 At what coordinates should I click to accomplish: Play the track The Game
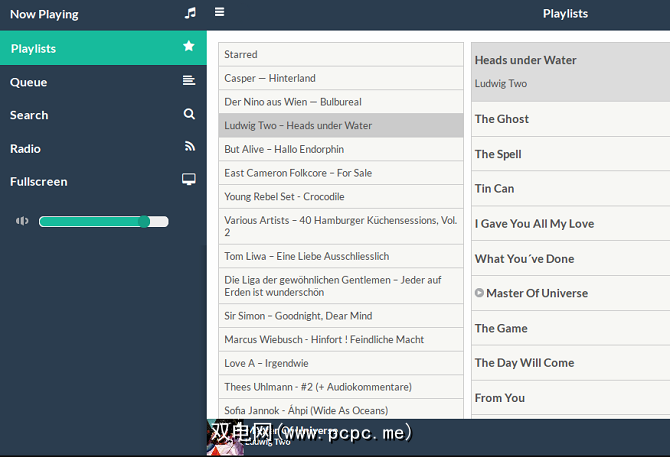[x=571, y=328]
